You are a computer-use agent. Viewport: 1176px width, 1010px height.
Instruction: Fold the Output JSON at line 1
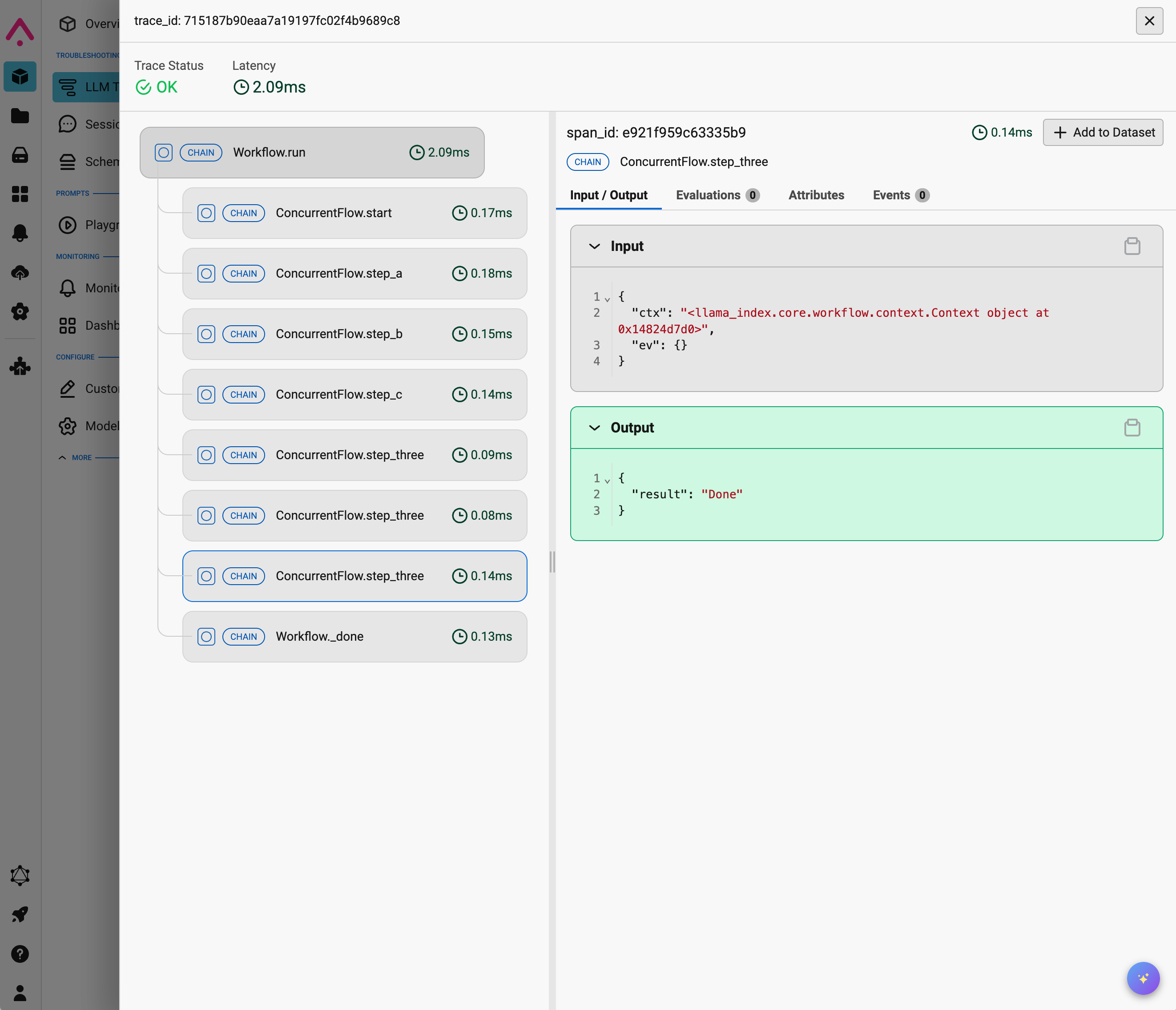tap(607, 480)
